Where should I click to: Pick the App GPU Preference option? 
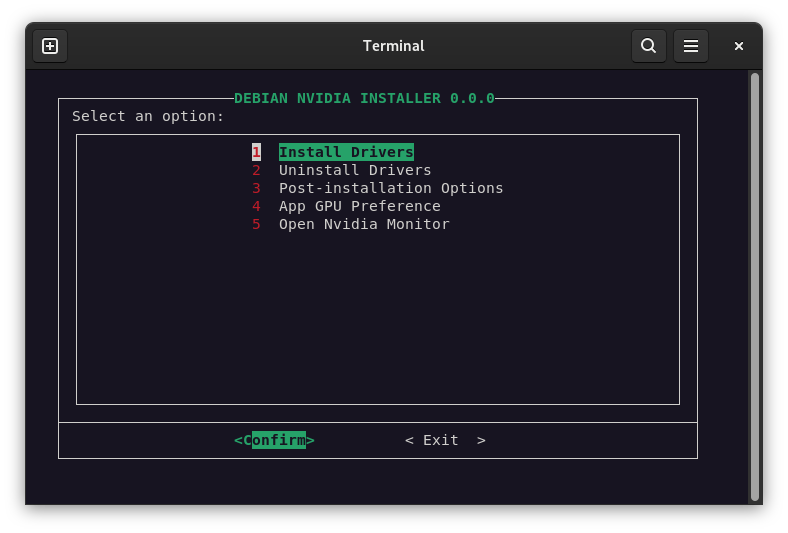coord(359,206)
